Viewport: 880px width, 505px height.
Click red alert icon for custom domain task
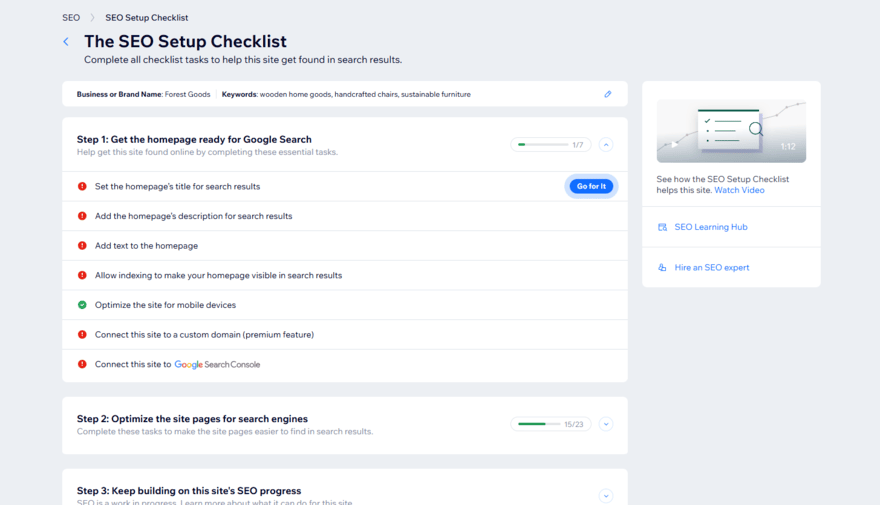(x=82, y=334)
